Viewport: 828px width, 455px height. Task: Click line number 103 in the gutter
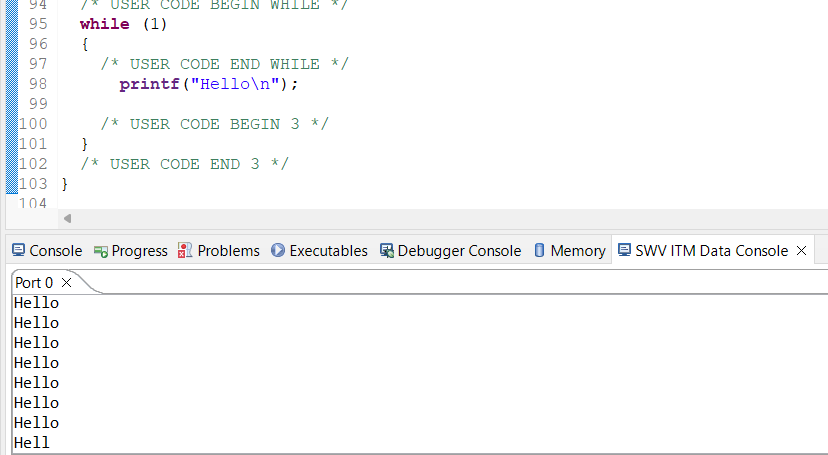coord(33,184)
